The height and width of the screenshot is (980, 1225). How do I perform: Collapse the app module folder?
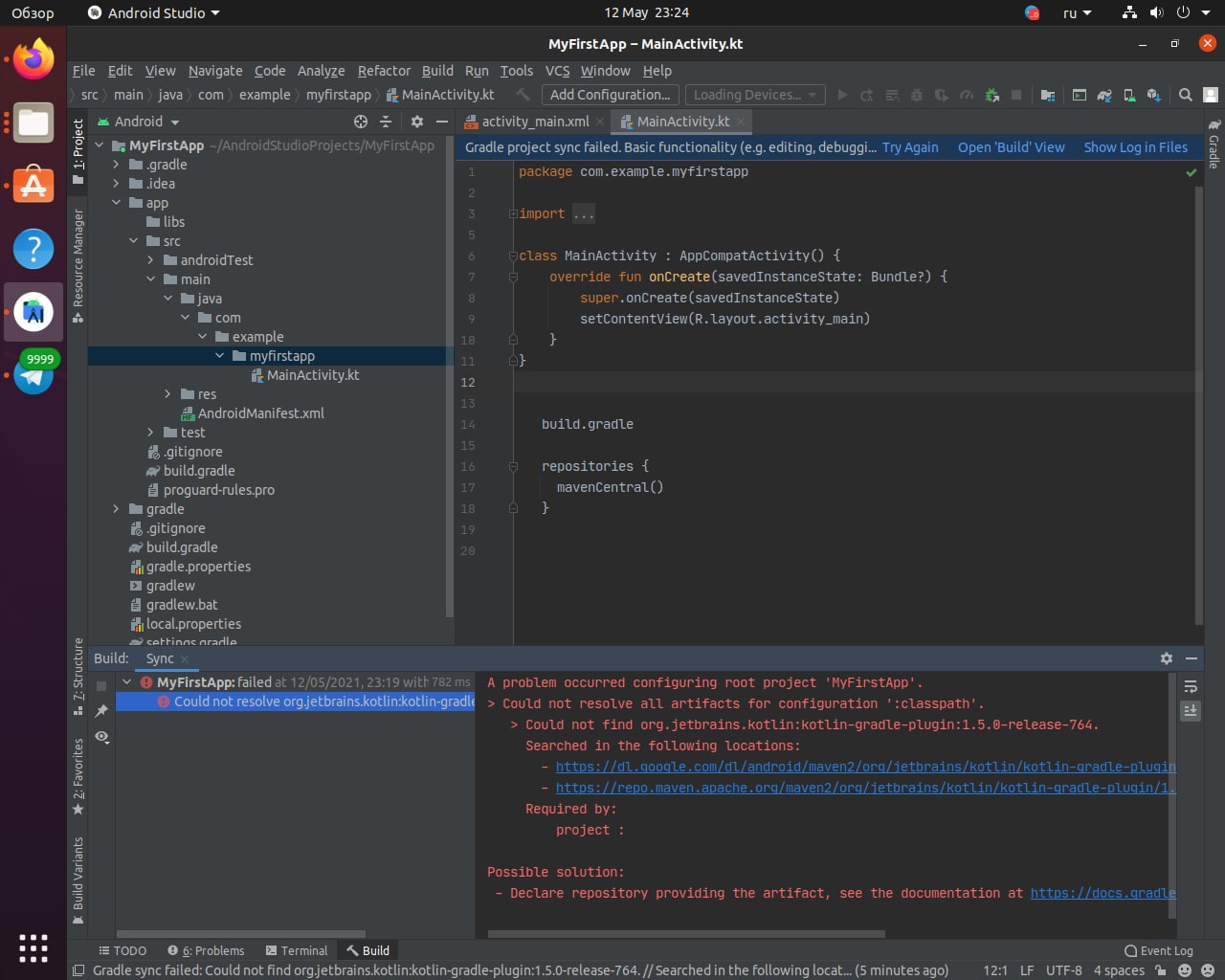point(116,203)
